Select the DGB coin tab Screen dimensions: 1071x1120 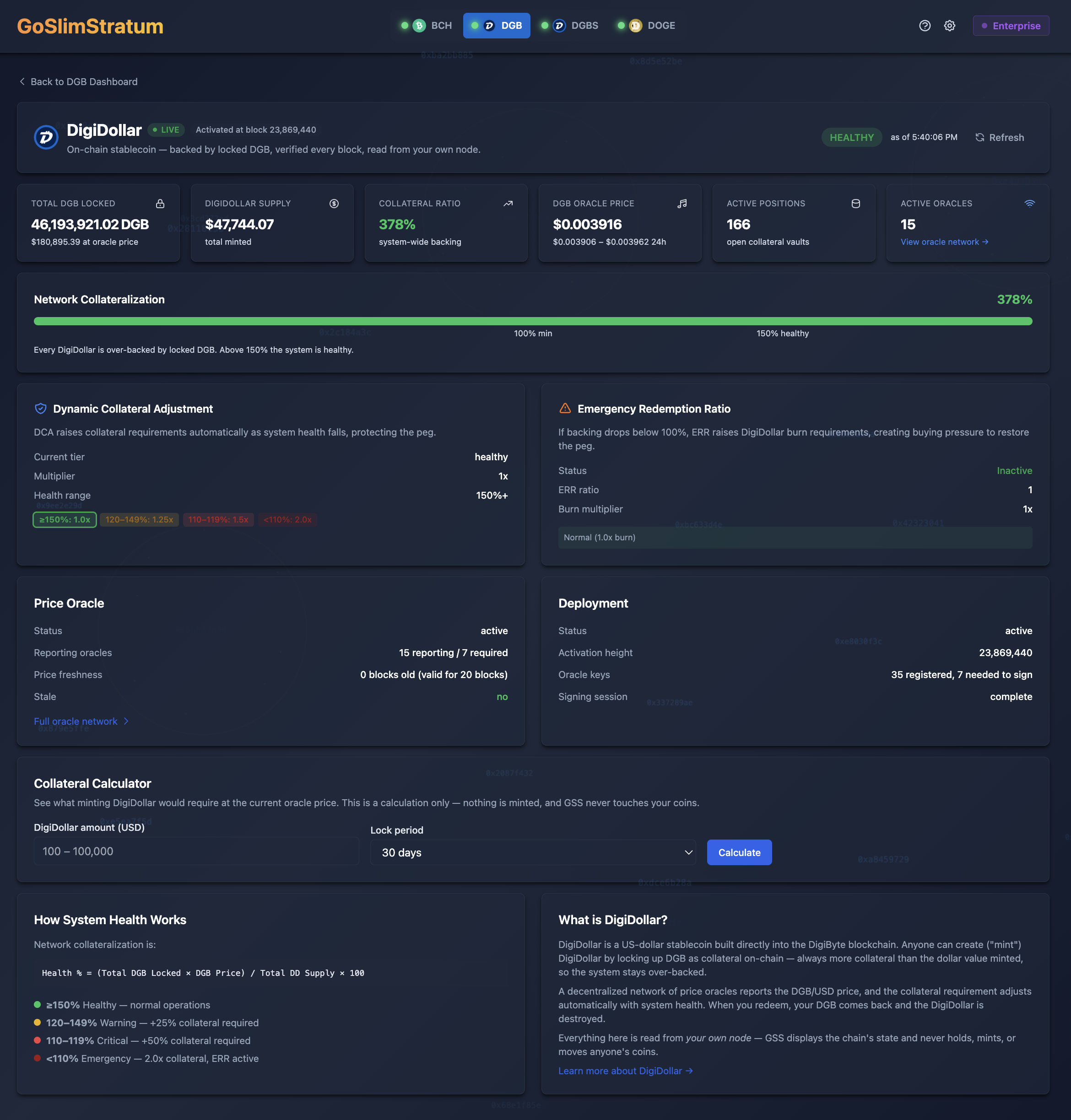coord(496,26)
